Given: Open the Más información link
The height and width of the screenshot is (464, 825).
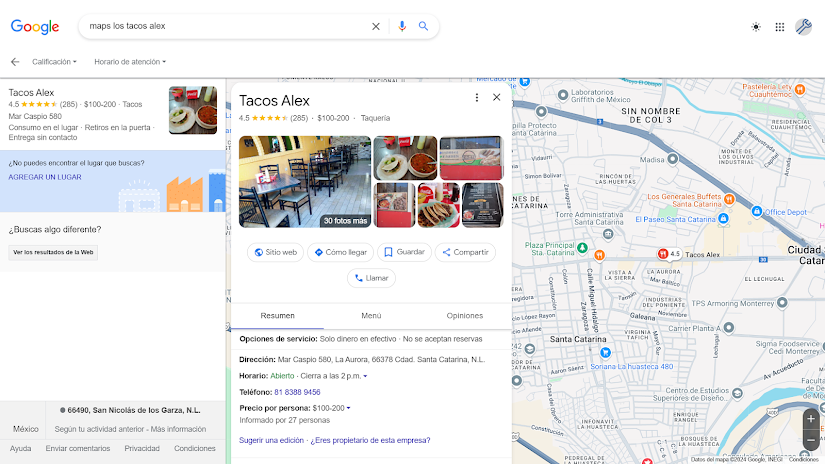Looking at the screenshot, I should pyautogui.click(x=178, y=429).
